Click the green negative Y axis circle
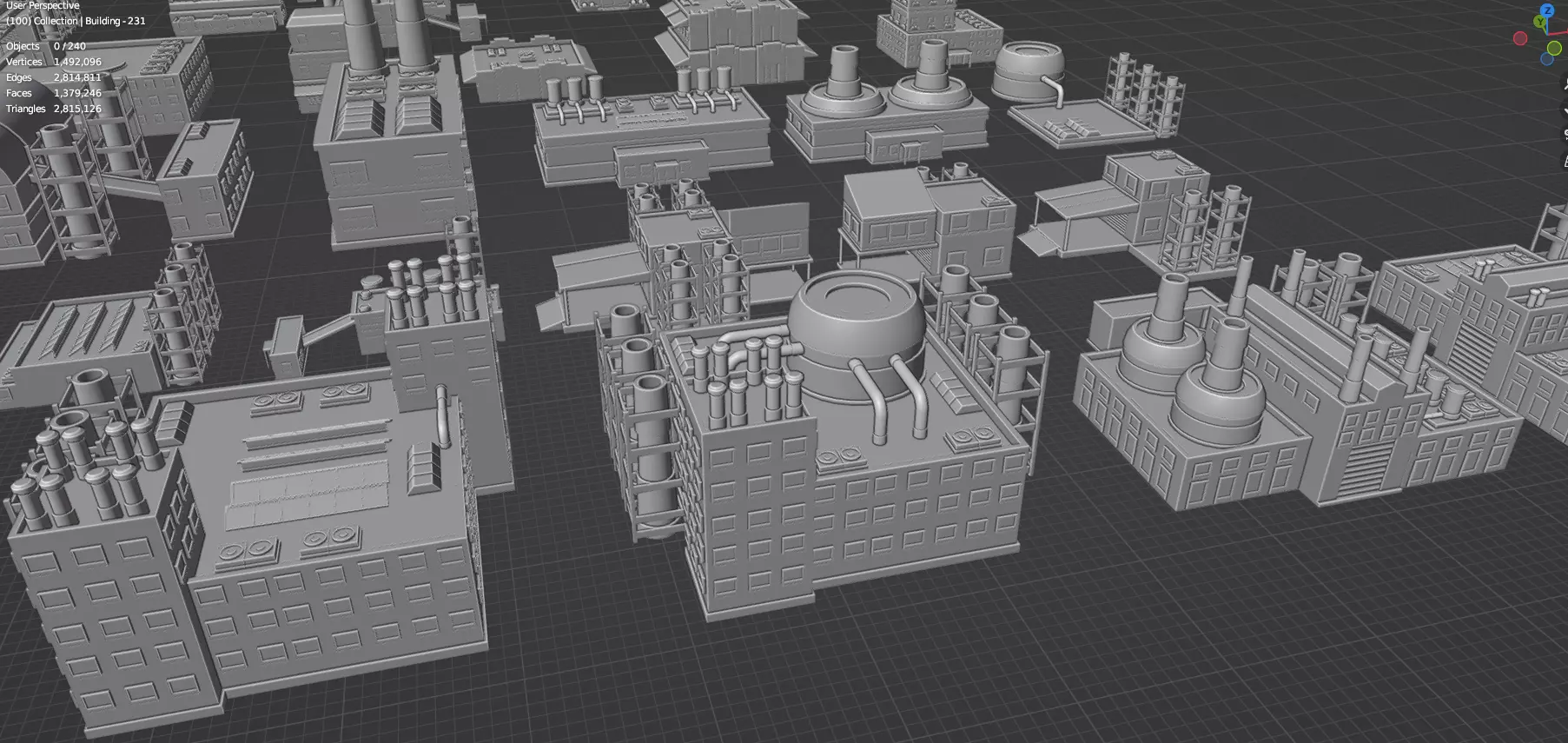Viewport: 1568px width, 743px height. 1554,49
